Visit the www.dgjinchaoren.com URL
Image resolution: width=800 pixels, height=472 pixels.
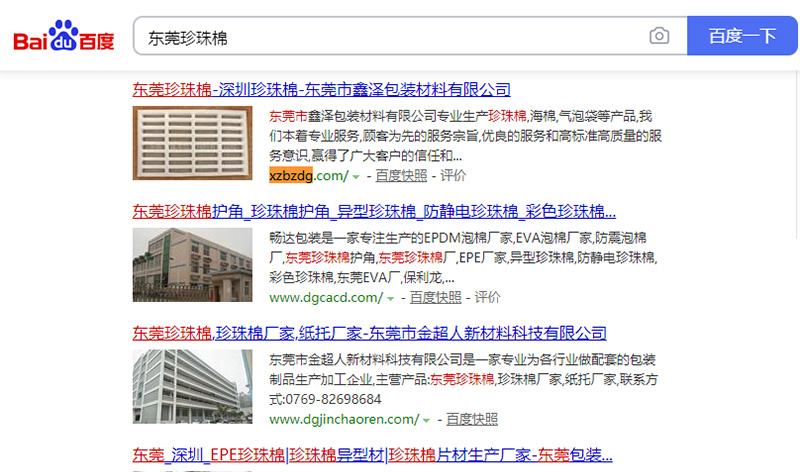tap(344, 419)
